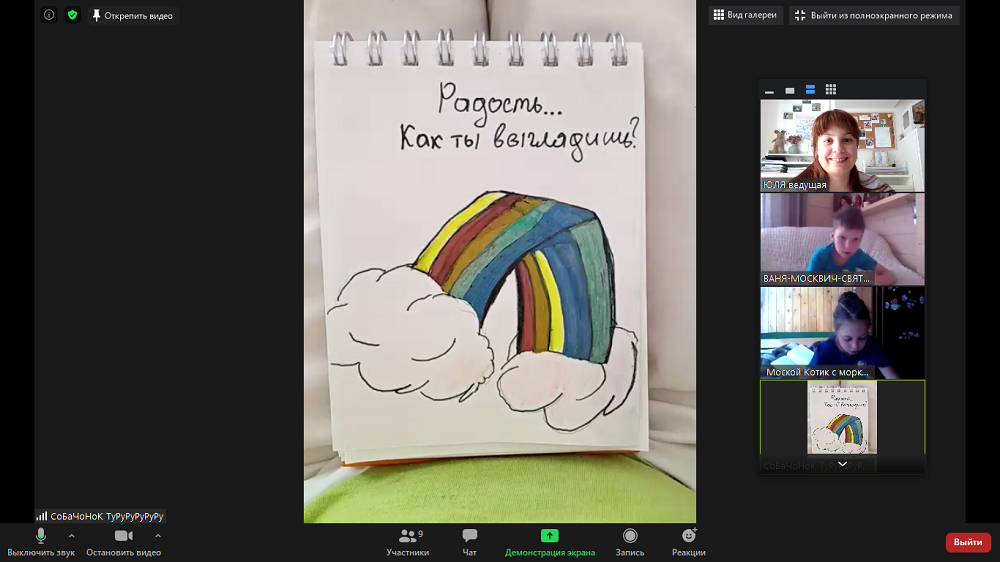The image size is (1000, 562).
Task: Select ЮЛЯ ведущая video thumbnail
Action: click(842, 145)
